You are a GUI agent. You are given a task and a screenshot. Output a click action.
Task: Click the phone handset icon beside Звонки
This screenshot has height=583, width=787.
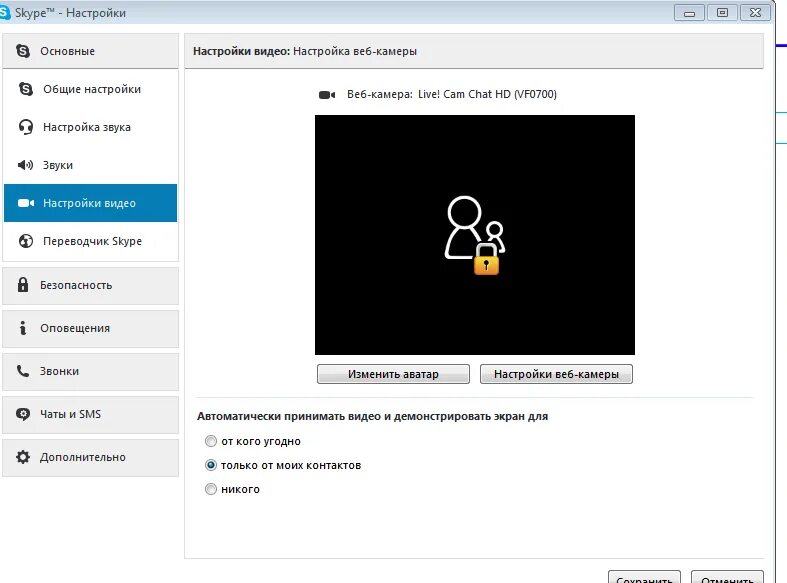tap(23, 371)
